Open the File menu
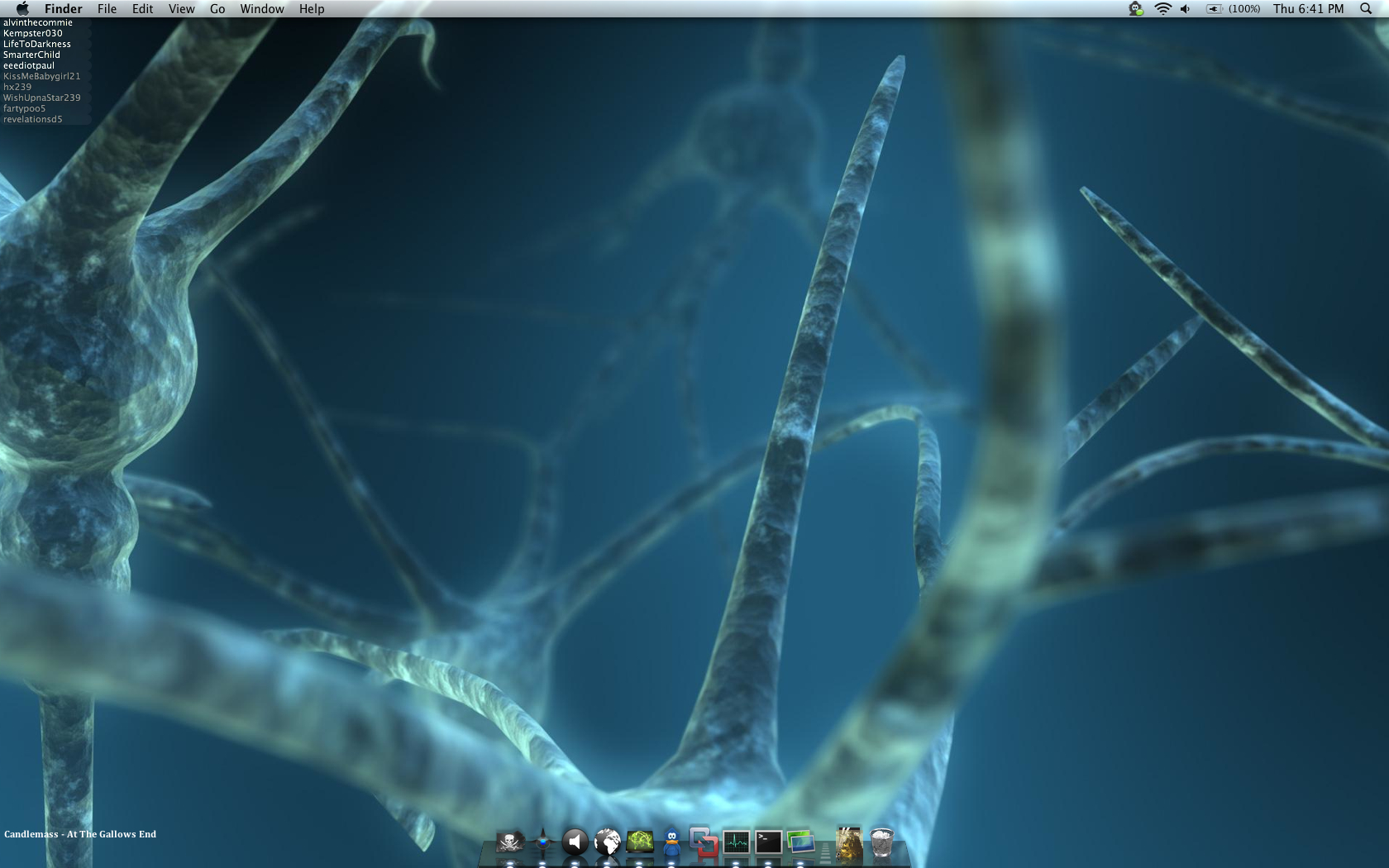This screenshot has width=1389, height=868. point(107,8)
